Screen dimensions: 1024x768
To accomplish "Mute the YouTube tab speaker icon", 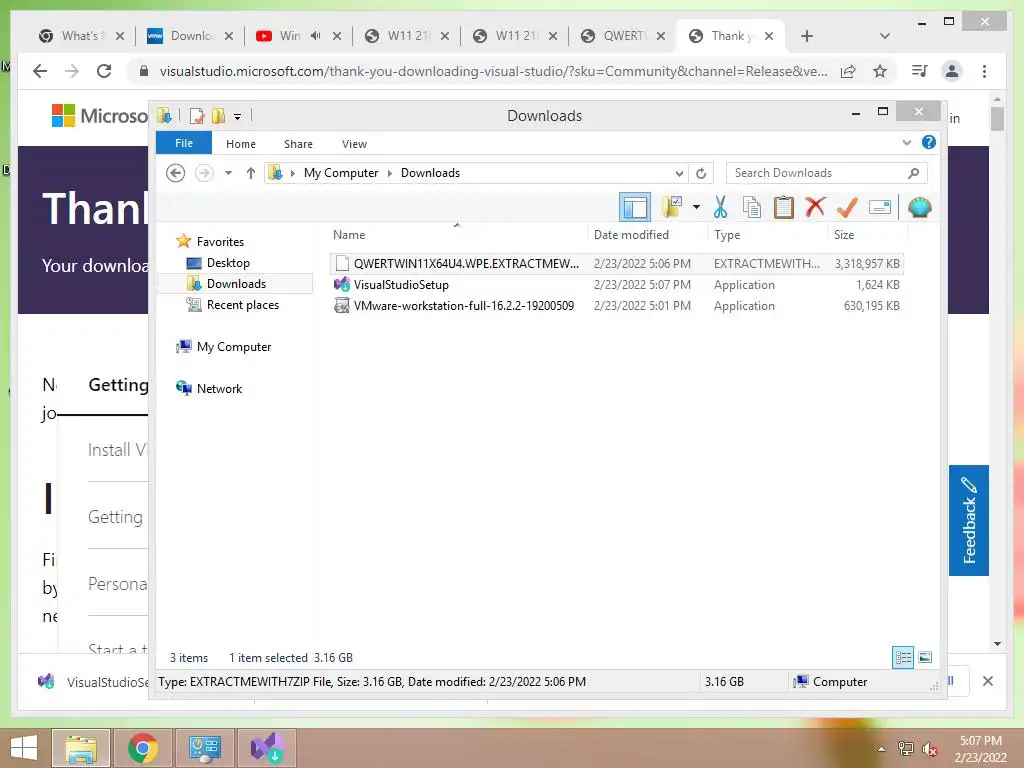I will click(x=316, y=36).
